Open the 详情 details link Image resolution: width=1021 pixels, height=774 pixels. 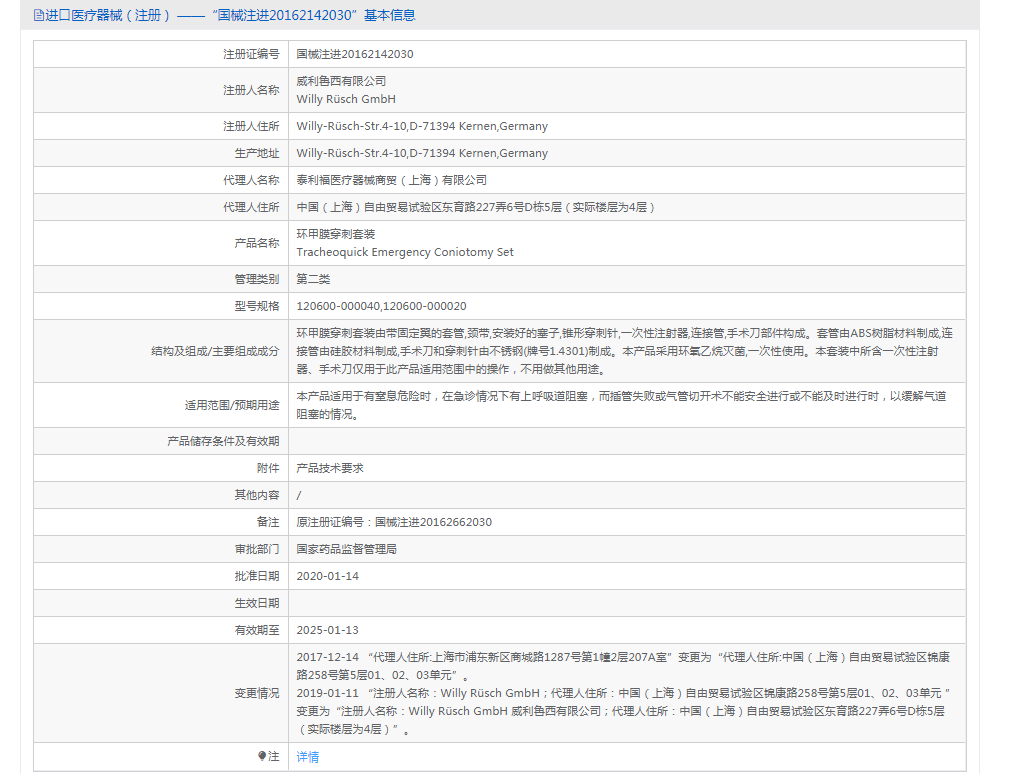click(x=308, y=757)
